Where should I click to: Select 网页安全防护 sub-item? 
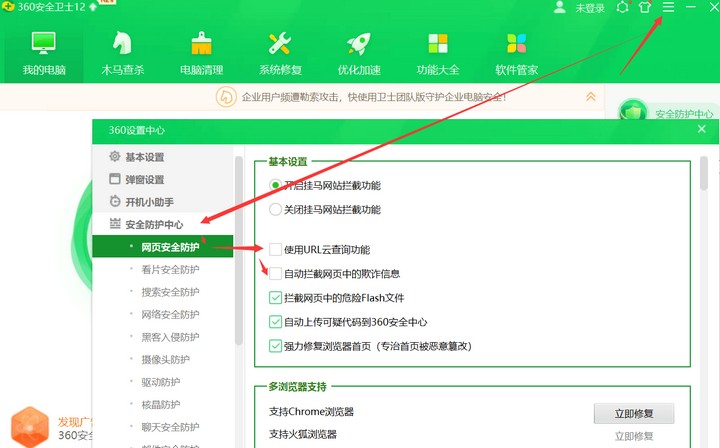tap(163, 246)
